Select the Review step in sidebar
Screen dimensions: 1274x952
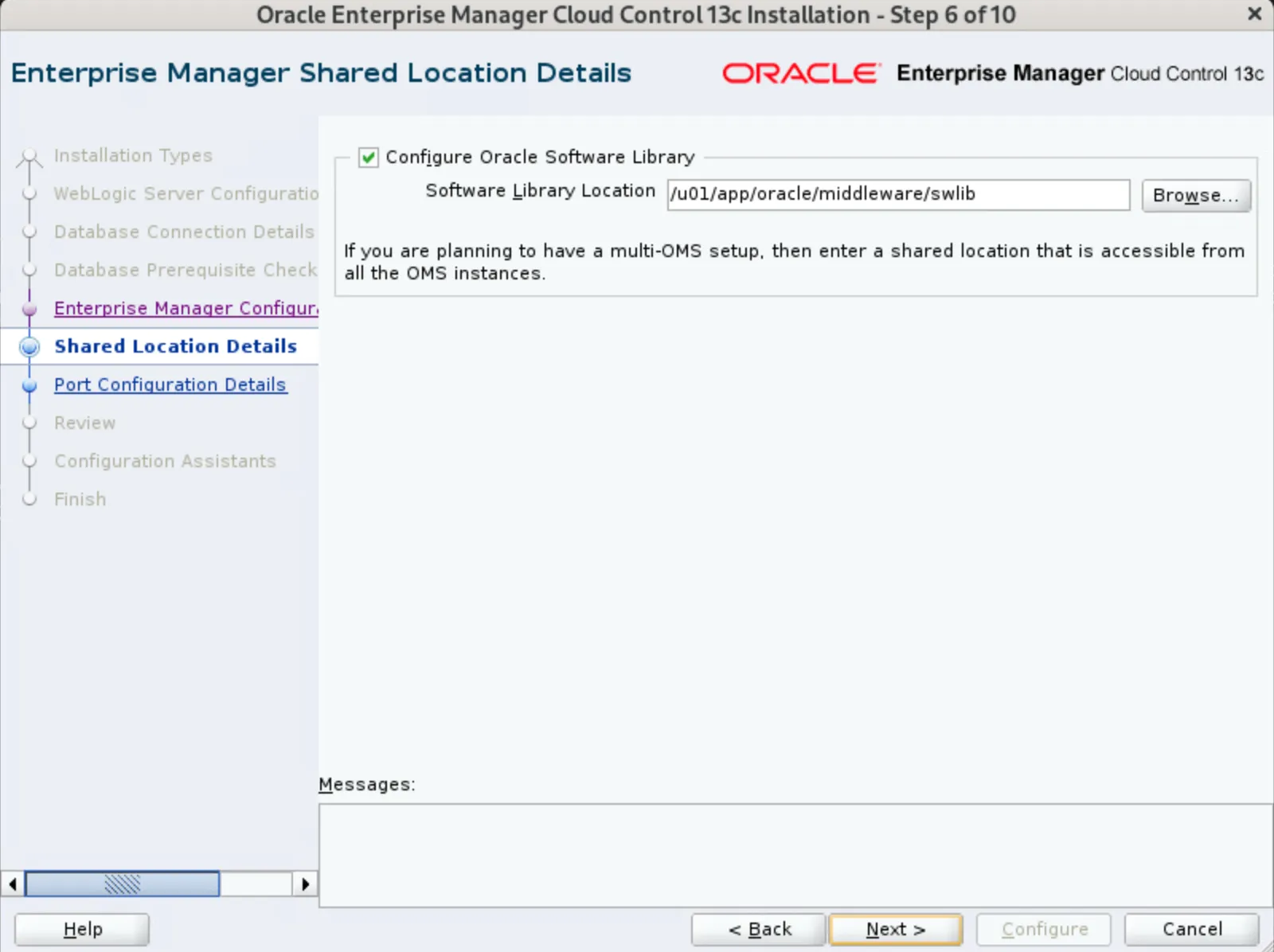84,423
